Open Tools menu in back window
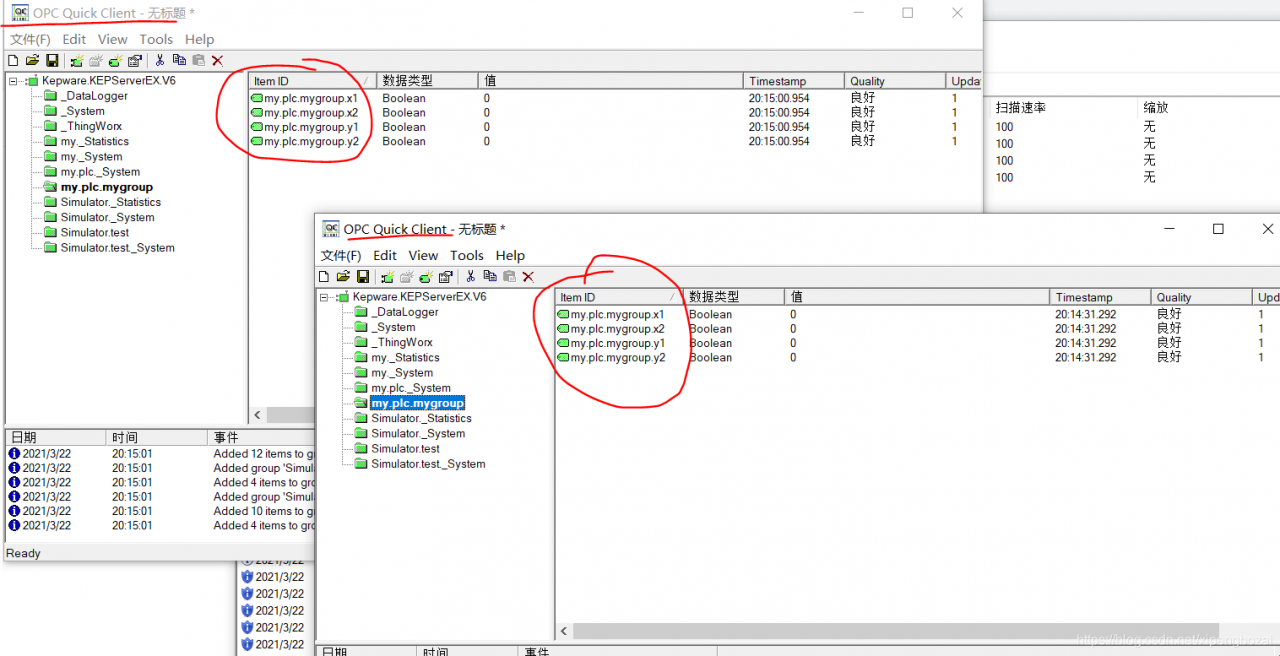This screenshot has width=1280, height=656. (156, 39)
